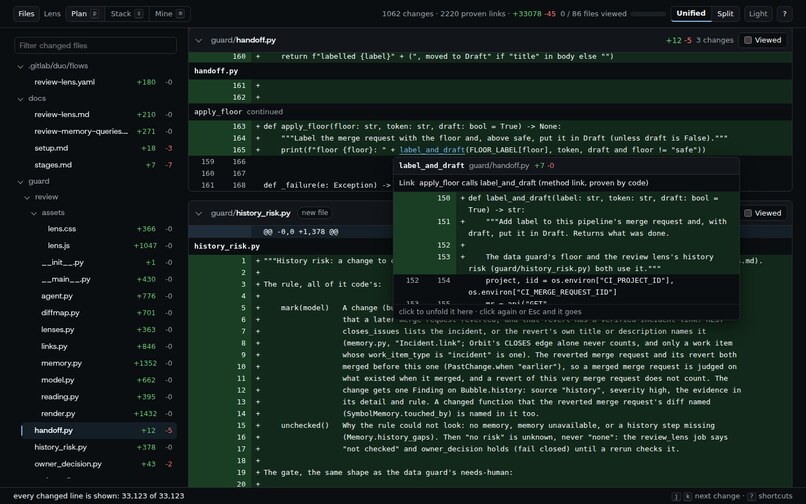Viewport: 806px width, 504px height.
Task: Click the hunk header @@ -0,0 +1,378 @@
Action: [301, 232]
